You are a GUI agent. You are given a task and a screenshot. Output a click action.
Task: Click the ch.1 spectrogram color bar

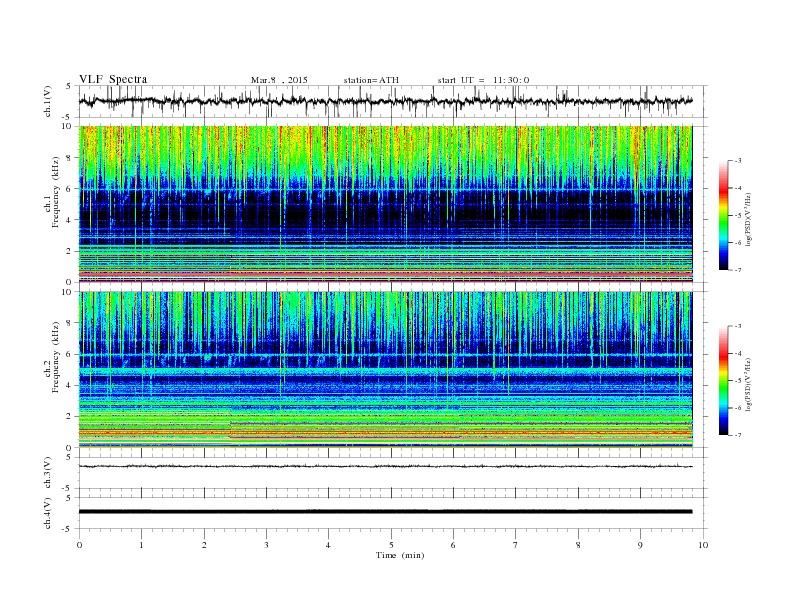(x=723, y=215)
